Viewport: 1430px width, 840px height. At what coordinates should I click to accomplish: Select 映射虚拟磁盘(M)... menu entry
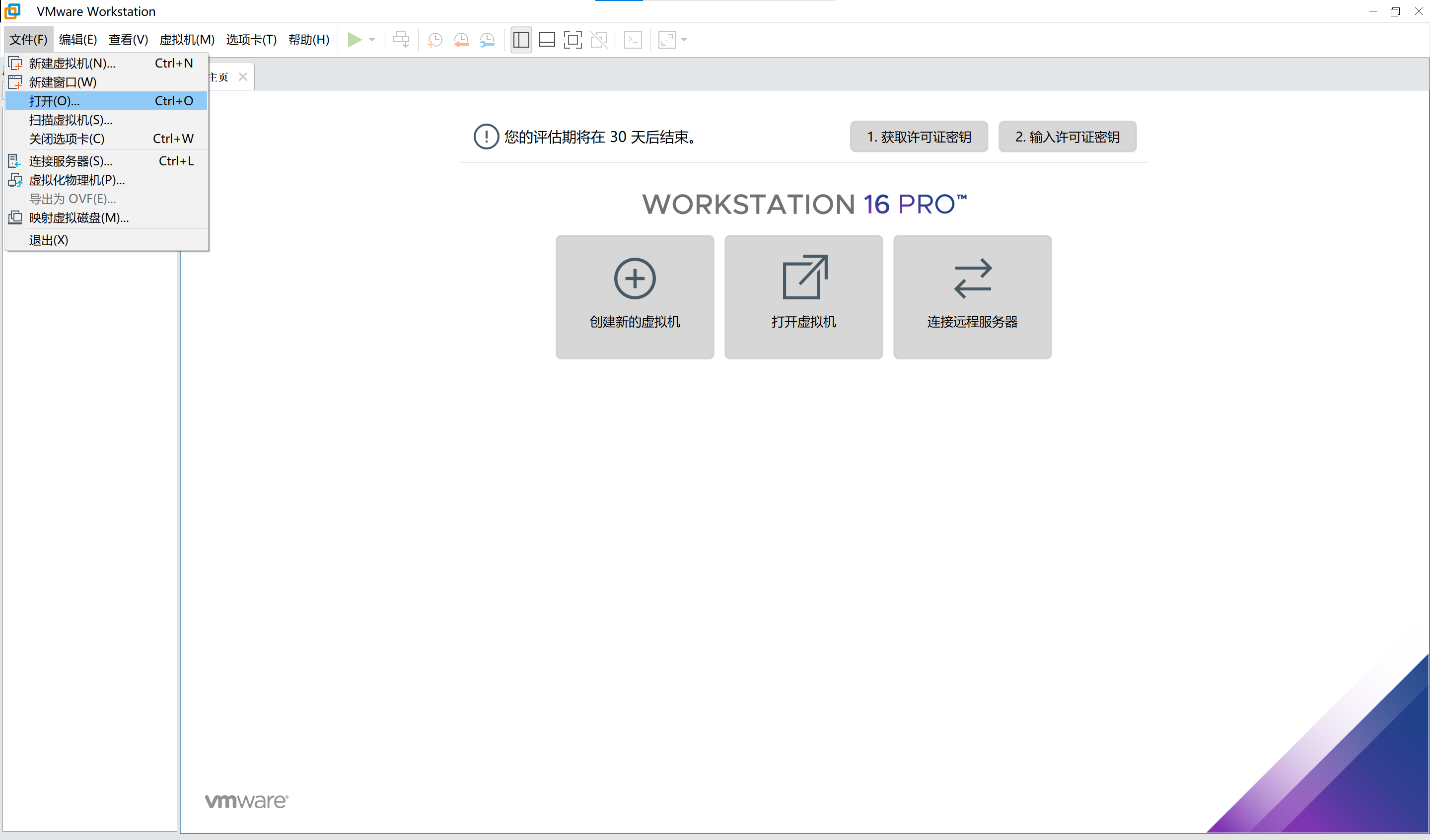tap(107, 218)
